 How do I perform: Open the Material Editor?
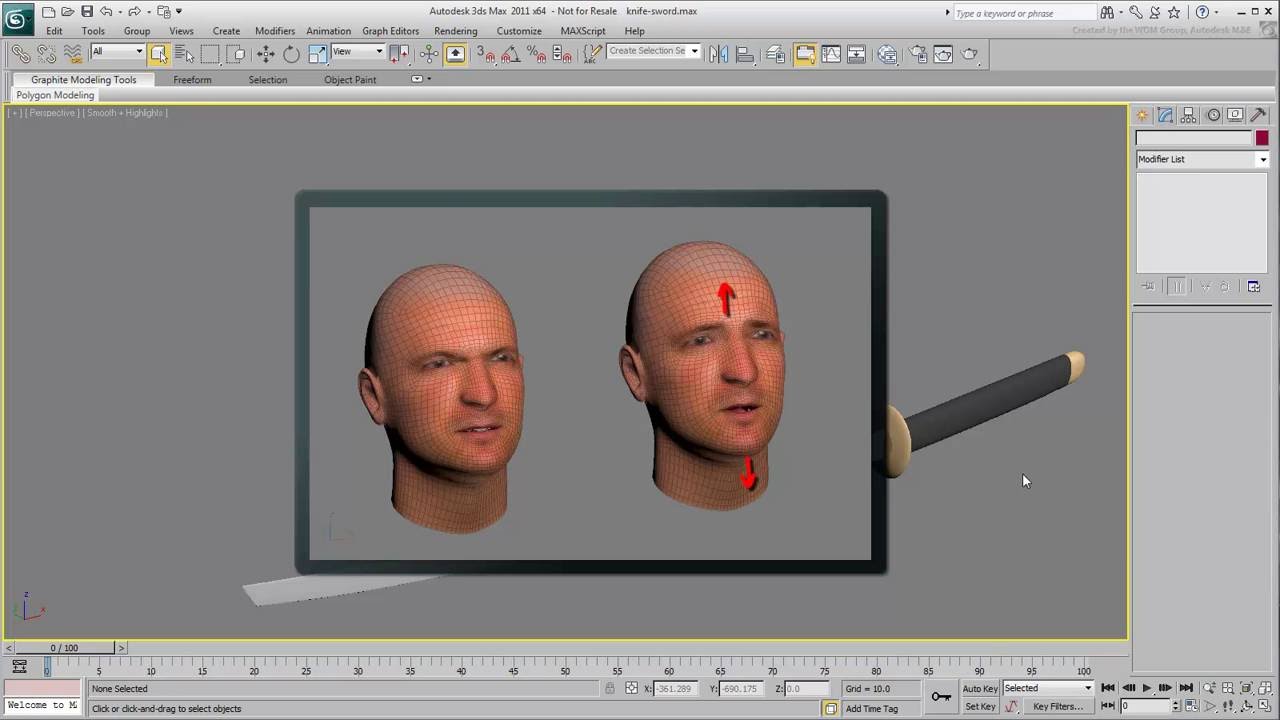tap(887, 54)
